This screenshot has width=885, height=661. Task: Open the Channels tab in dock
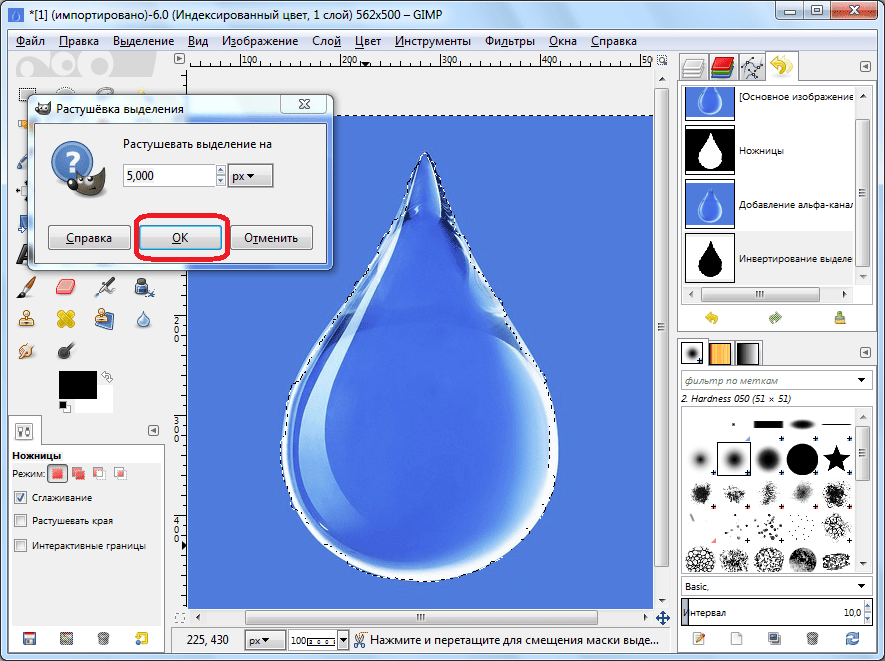[722, 67]
